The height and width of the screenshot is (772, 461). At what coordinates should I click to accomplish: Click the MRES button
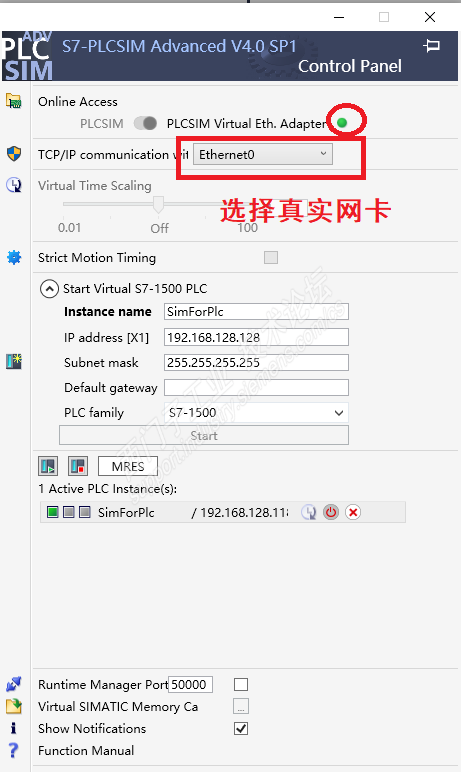128,466
